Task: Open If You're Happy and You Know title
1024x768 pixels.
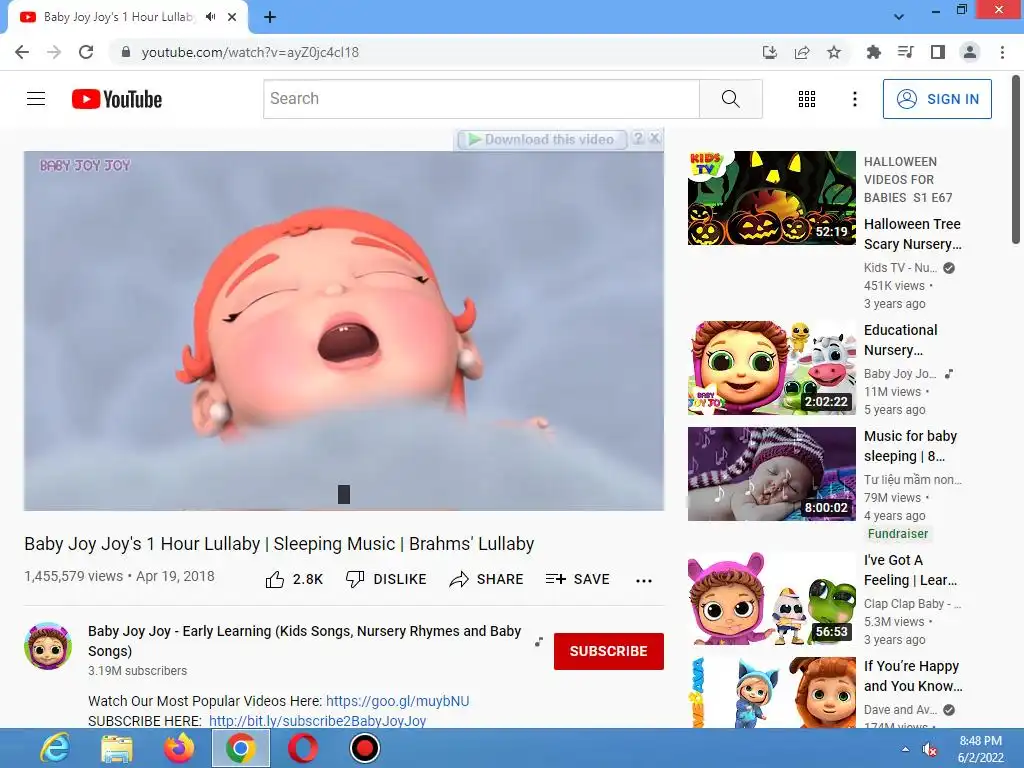Action: tap(913, 676)
